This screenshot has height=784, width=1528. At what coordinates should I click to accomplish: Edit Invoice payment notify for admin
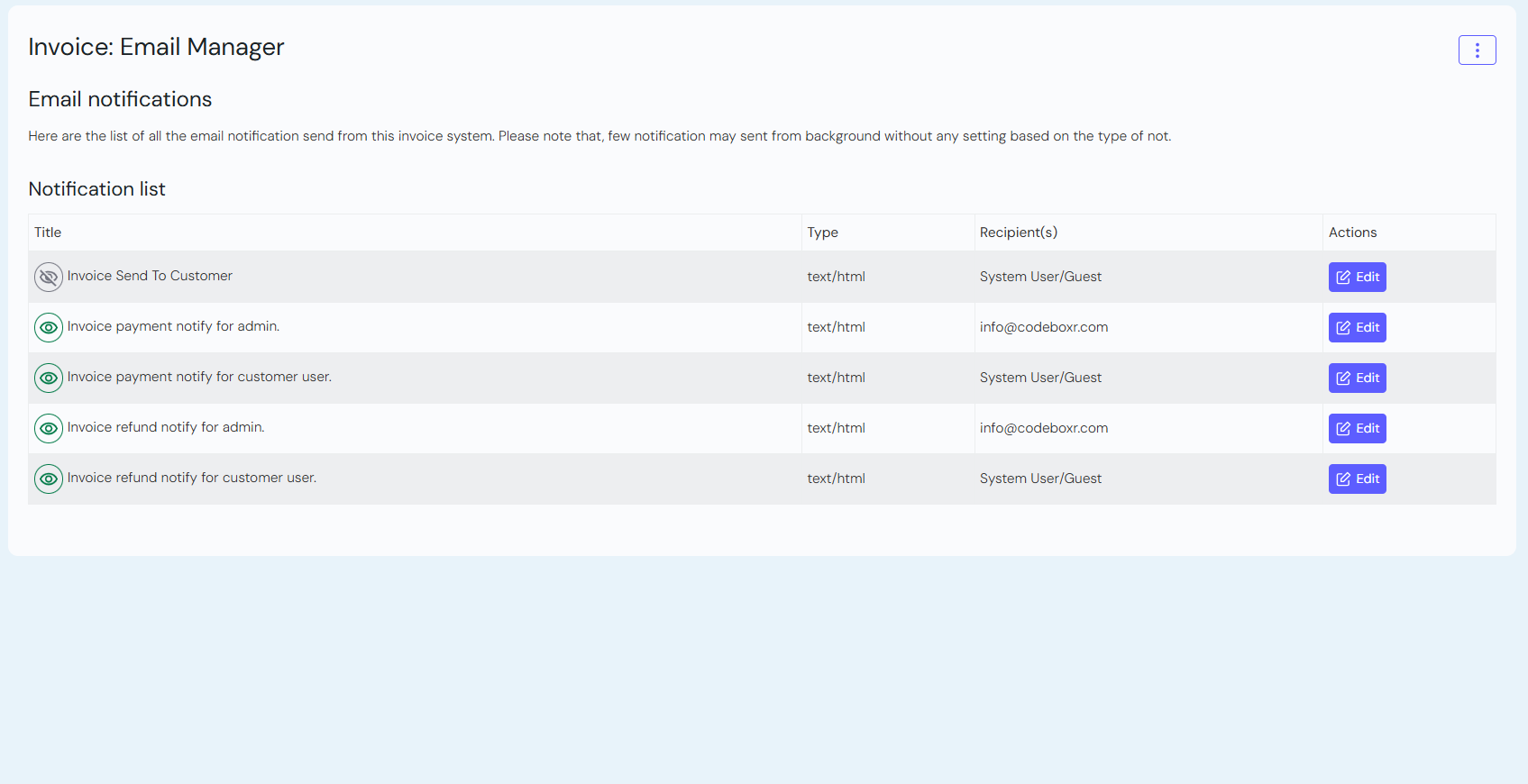(1357, 327)
